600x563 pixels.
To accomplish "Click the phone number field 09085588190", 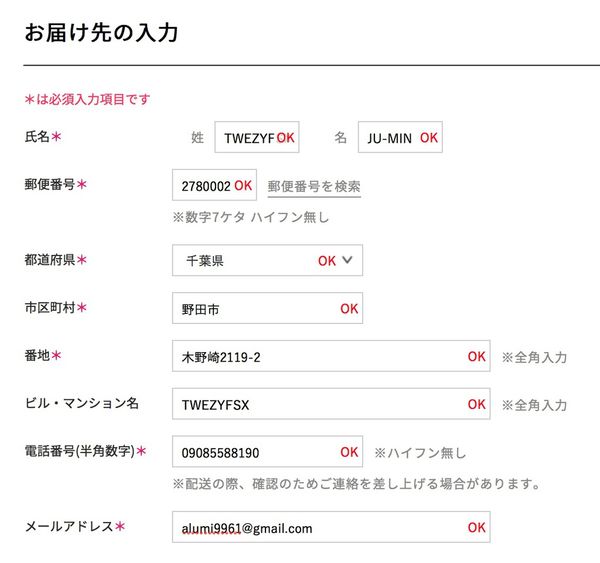I will 260,452.
